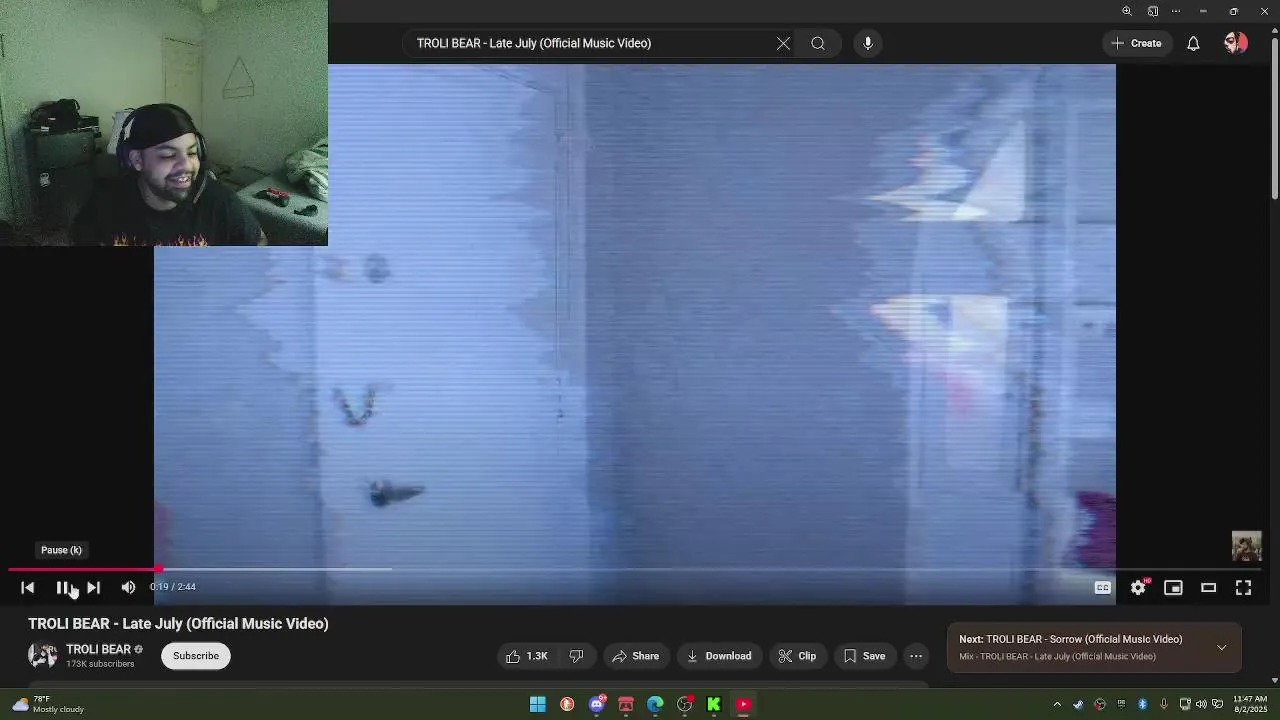The width and height of the screenshot is (1280, 720).
Task: Search with your voice microphone
Action: point(868,43)
